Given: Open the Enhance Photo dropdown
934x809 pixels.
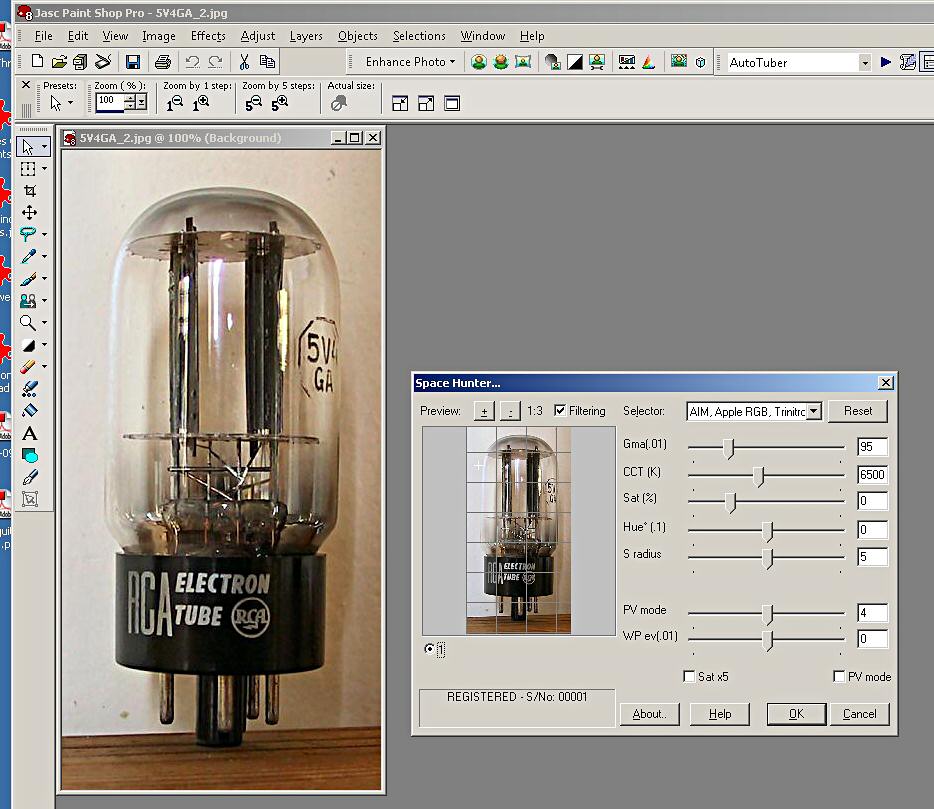Looking at the screenshot, I should point(410,62).
